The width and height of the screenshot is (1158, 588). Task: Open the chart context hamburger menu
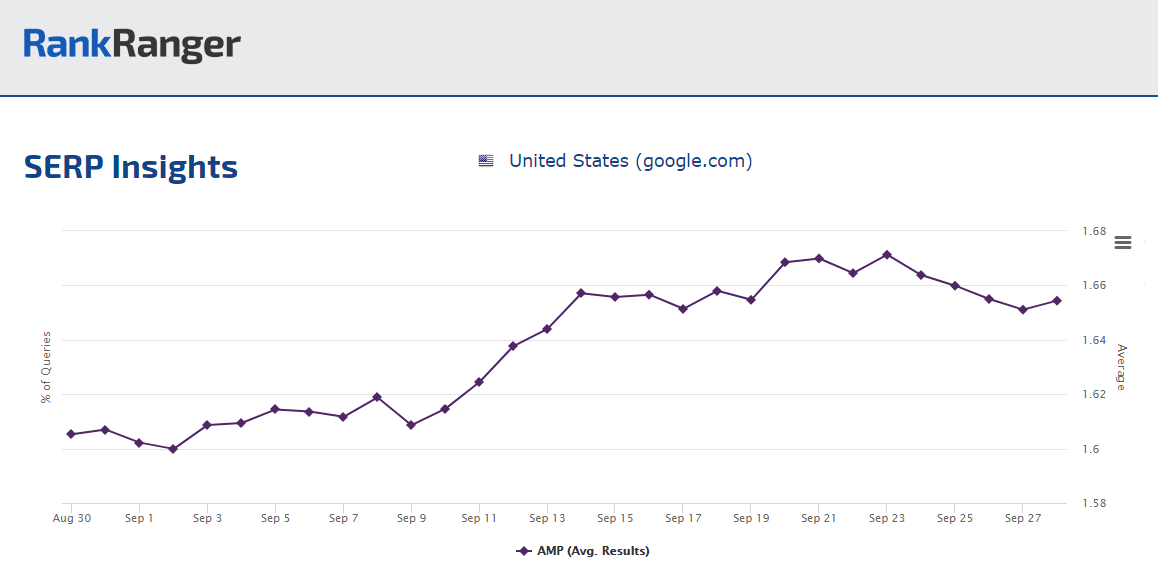tap(1122, 243)
